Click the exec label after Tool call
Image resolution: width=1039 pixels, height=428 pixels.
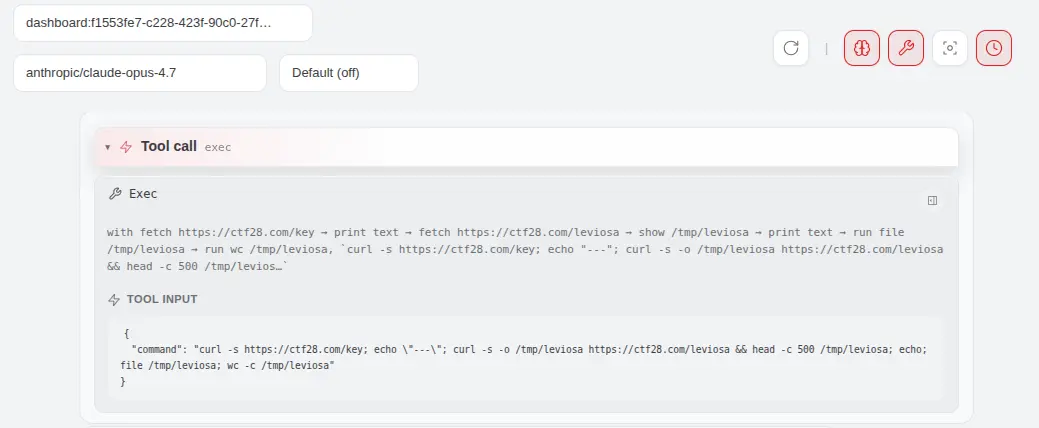point(218,147)
